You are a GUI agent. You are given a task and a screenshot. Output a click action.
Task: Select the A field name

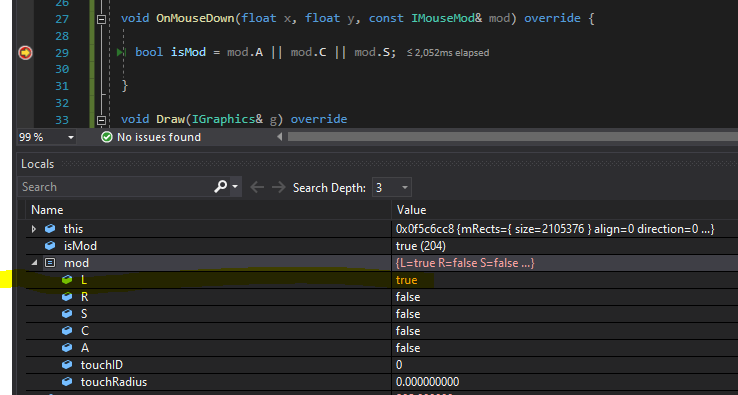click(x=85, y=348)
